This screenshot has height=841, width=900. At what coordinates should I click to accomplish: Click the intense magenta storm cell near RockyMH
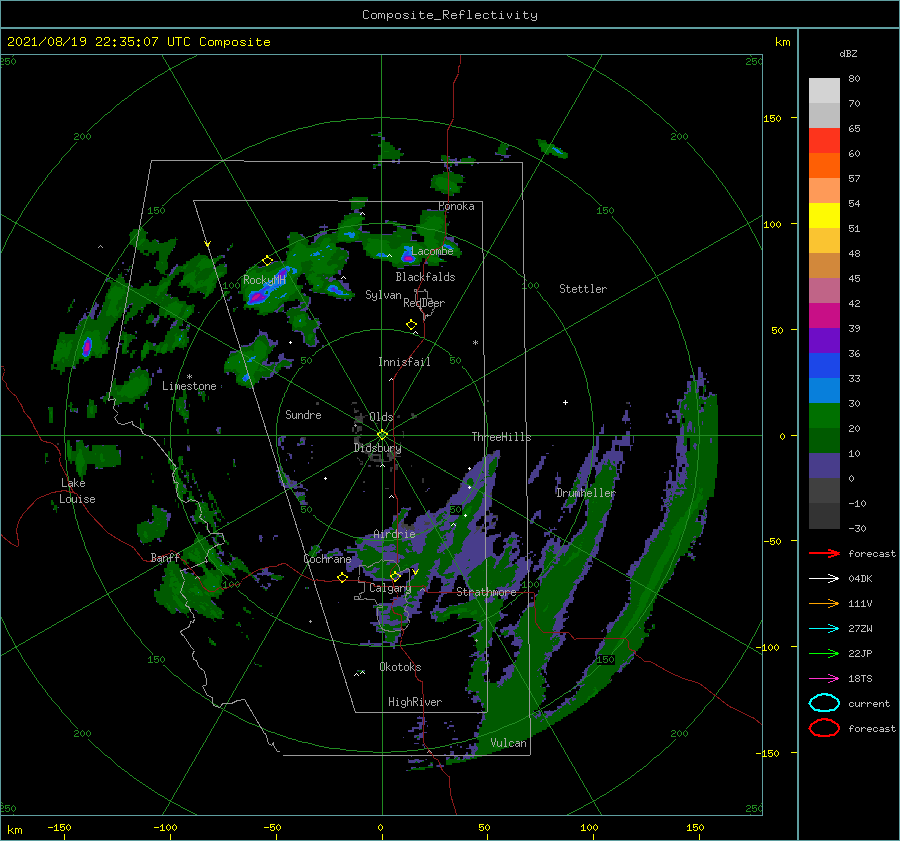(257, 297)
